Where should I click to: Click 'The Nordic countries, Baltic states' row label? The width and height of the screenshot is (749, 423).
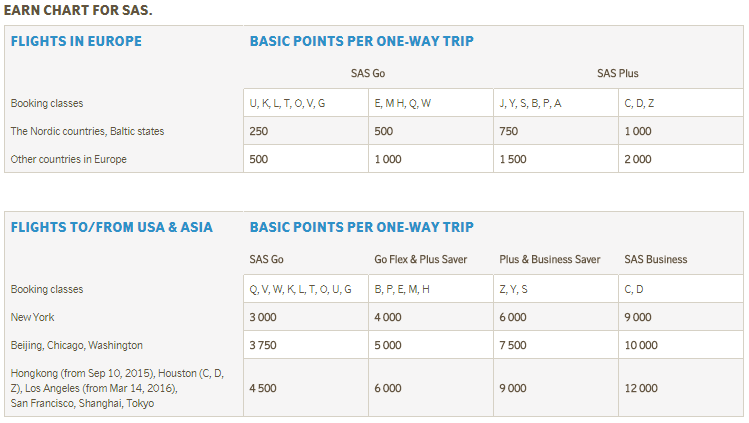point(87,131)
